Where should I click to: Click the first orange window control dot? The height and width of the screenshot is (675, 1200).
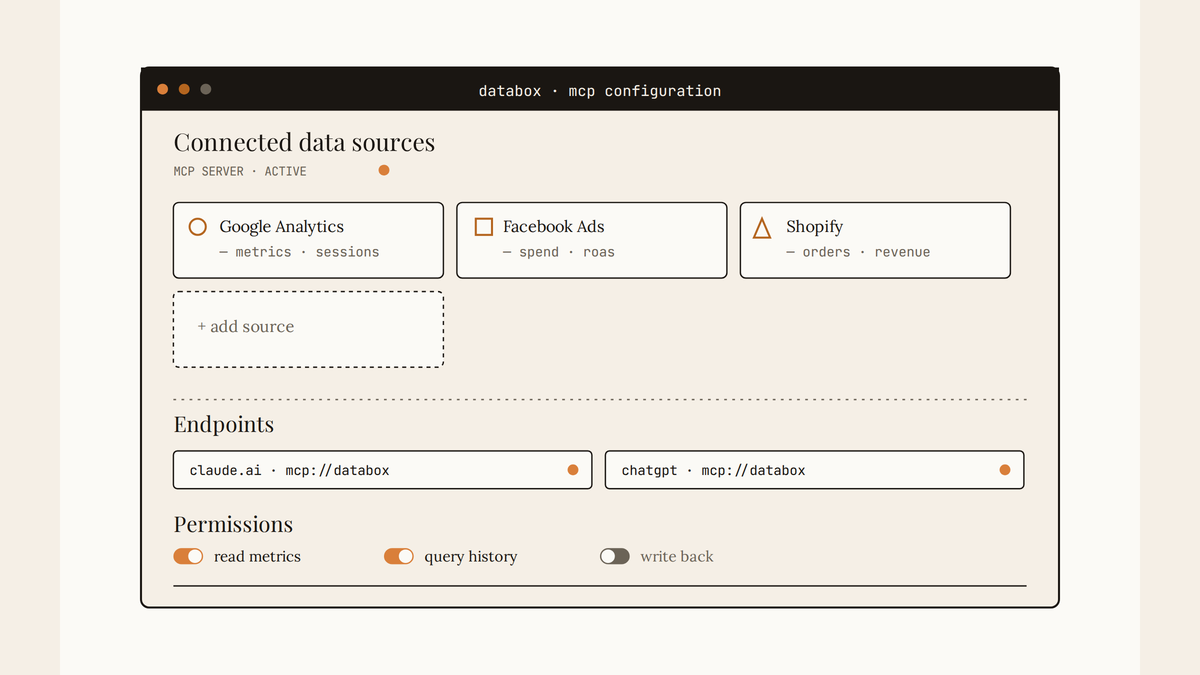163,89
